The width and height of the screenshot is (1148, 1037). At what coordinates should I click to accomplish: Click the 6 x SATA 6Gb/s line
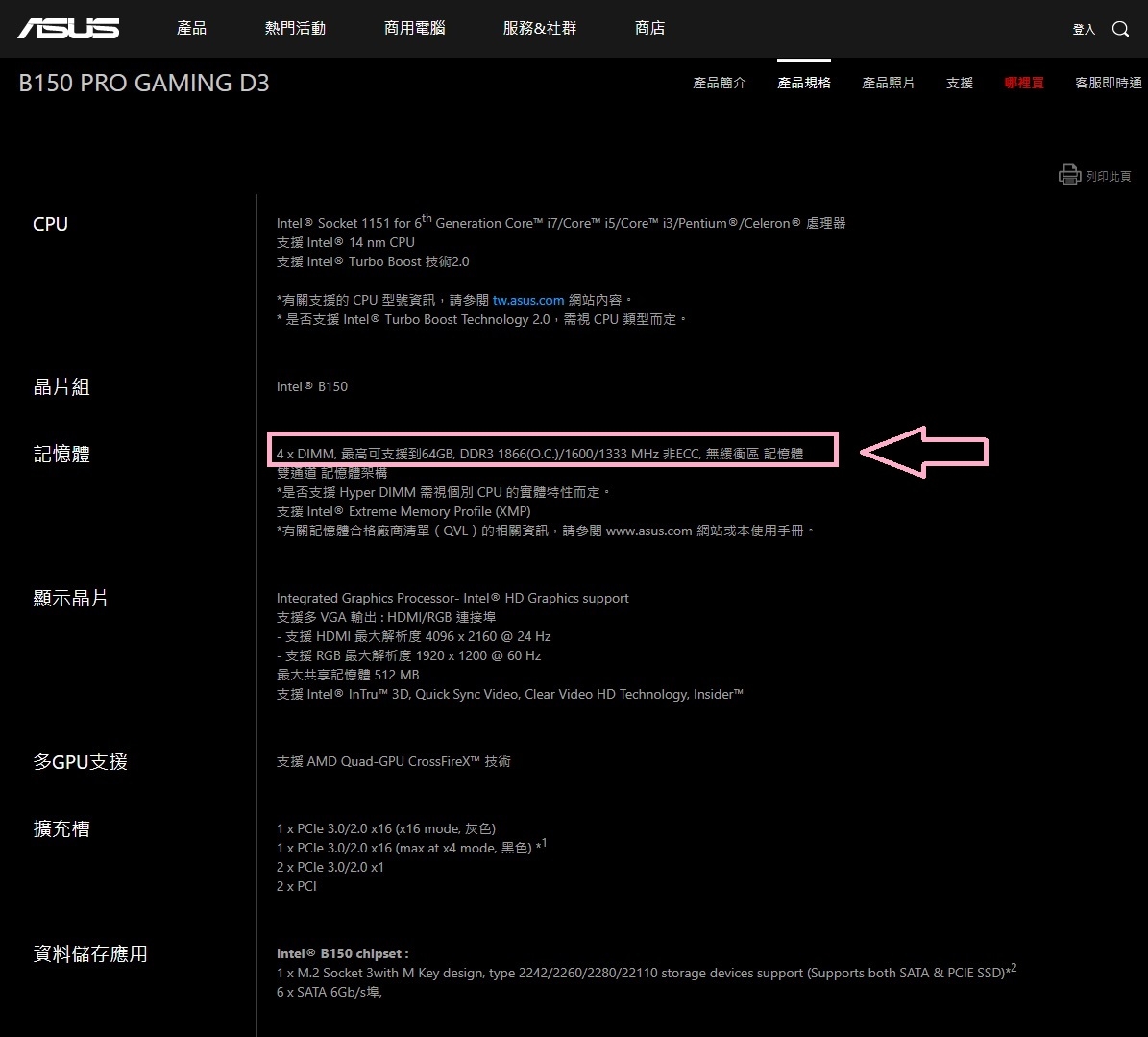click(330, 993)
